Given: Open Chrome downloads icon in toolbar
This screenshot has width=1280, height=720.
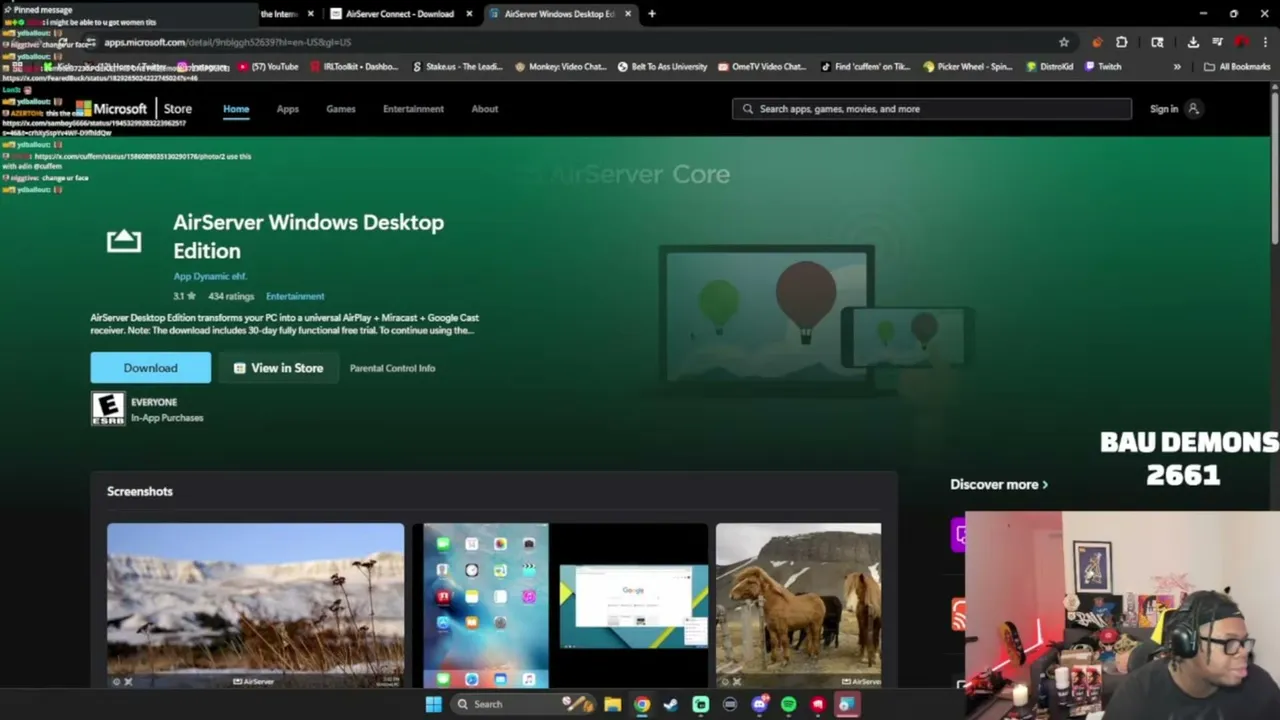Looking at the screenshot, I should (1193, 42).
